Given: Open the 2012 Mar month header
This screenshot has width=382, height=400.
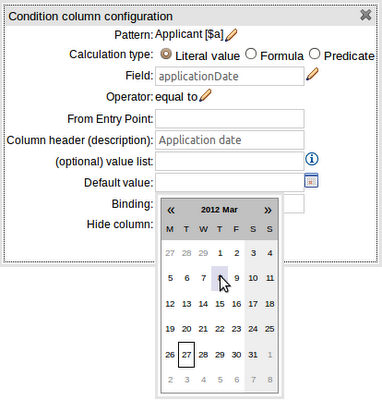Looking at the screenshot, I should coord(219,210).
